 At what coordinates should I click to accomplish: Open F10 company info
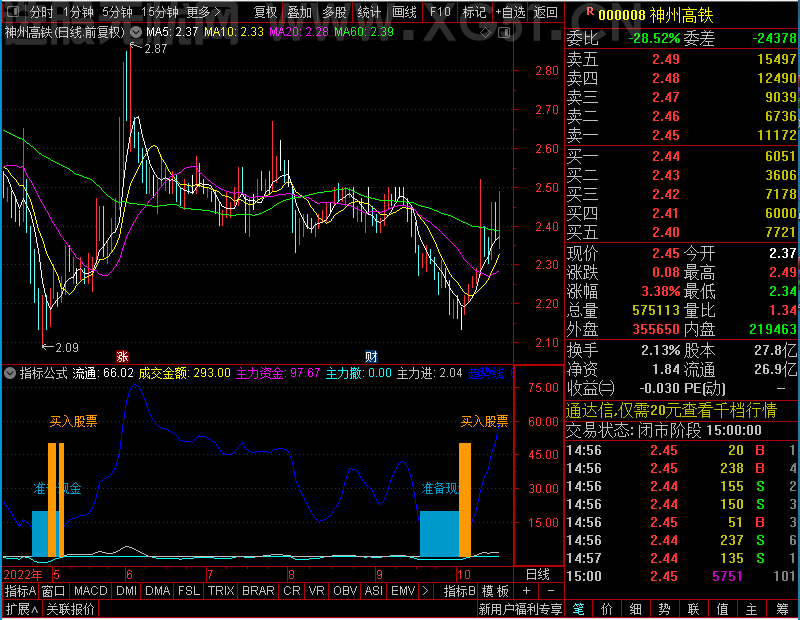[x=440, y=12]
